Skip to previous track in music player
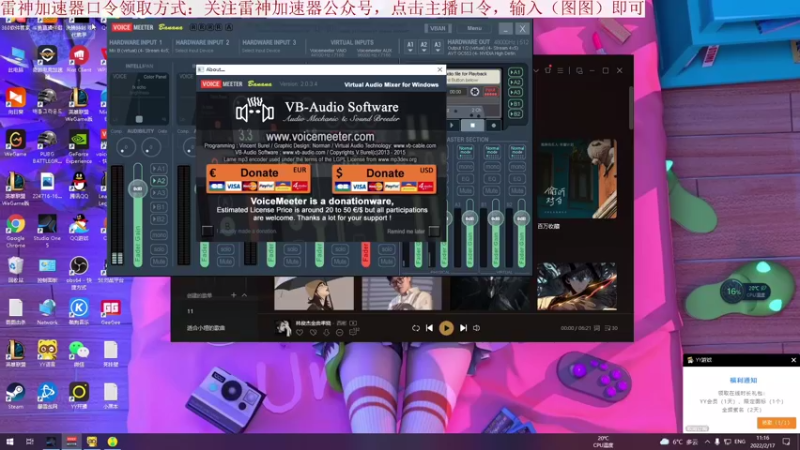The image size is (800, 450). click(x=430, y=328)
